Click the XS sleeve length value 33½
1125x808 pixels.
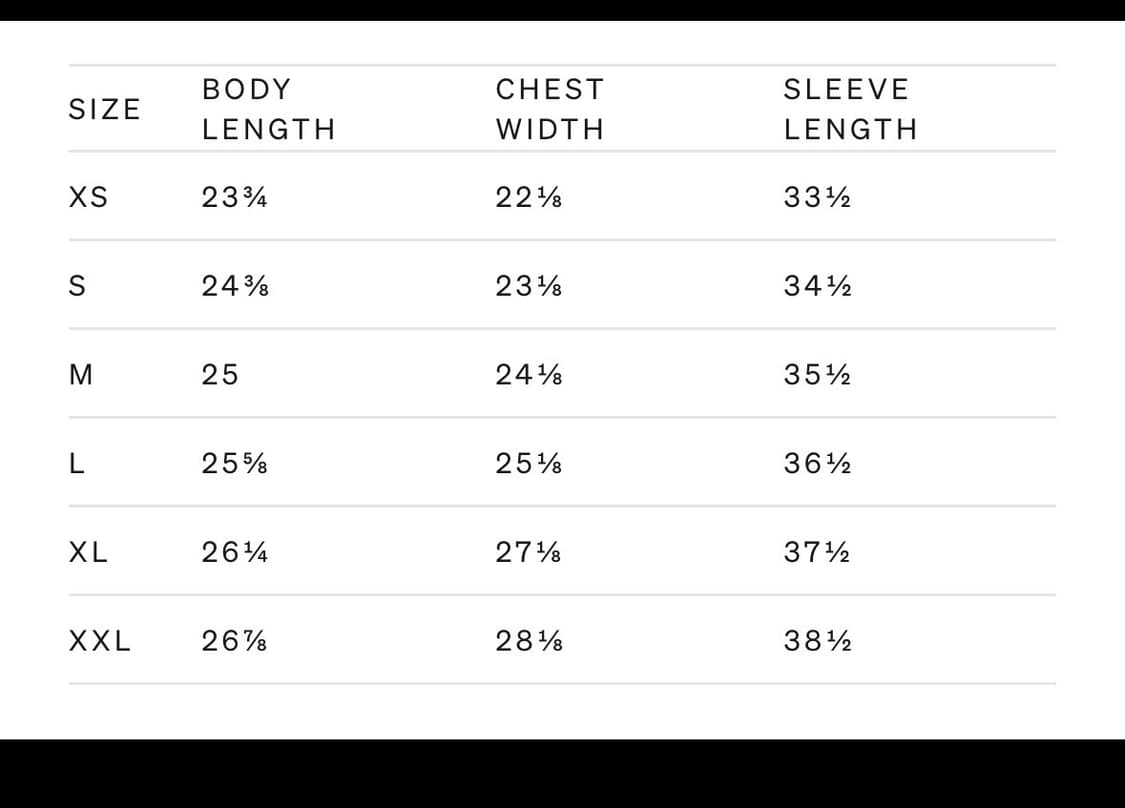click(817, 198)
